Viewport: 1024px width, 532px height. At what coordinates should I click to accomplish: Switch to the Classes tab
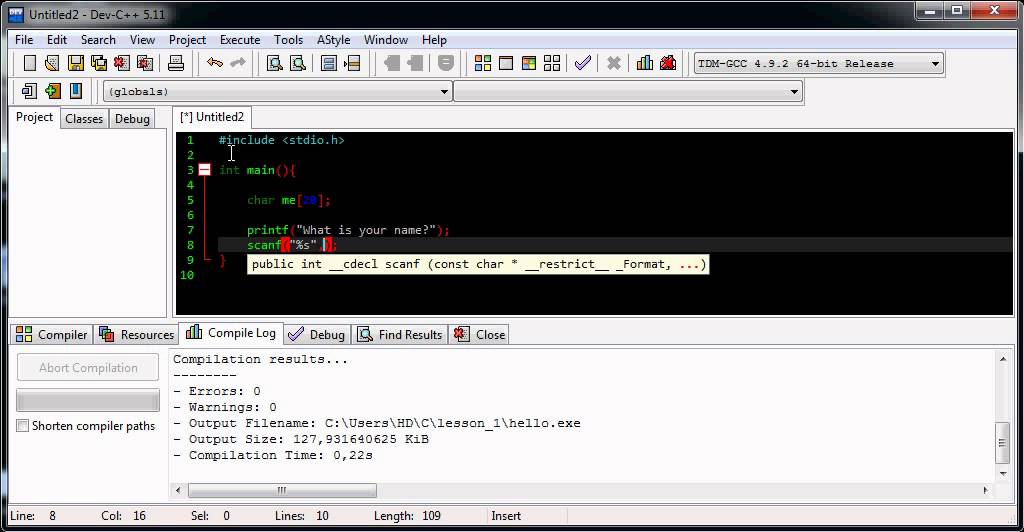(x=84, y=119)
